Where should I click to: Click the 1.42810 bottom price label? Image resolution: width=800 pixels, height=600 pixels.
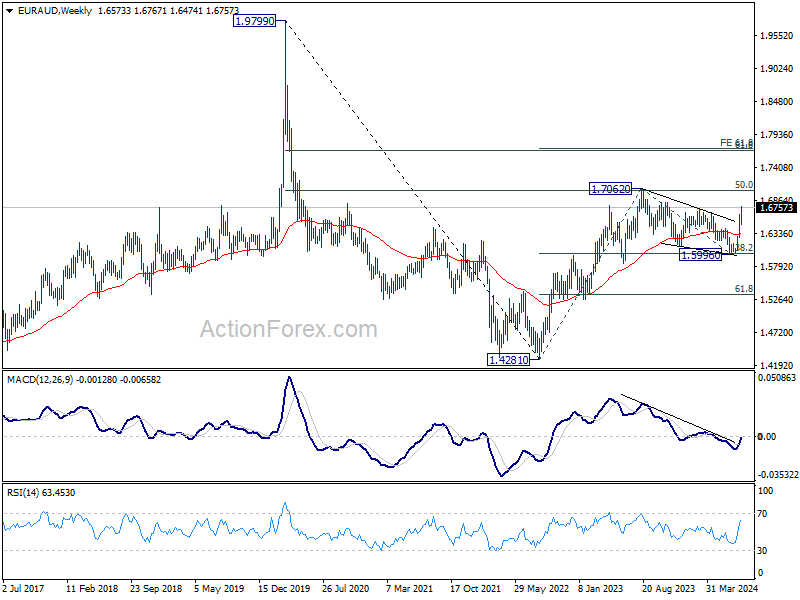pyautogui.click(x=509, y=360)
